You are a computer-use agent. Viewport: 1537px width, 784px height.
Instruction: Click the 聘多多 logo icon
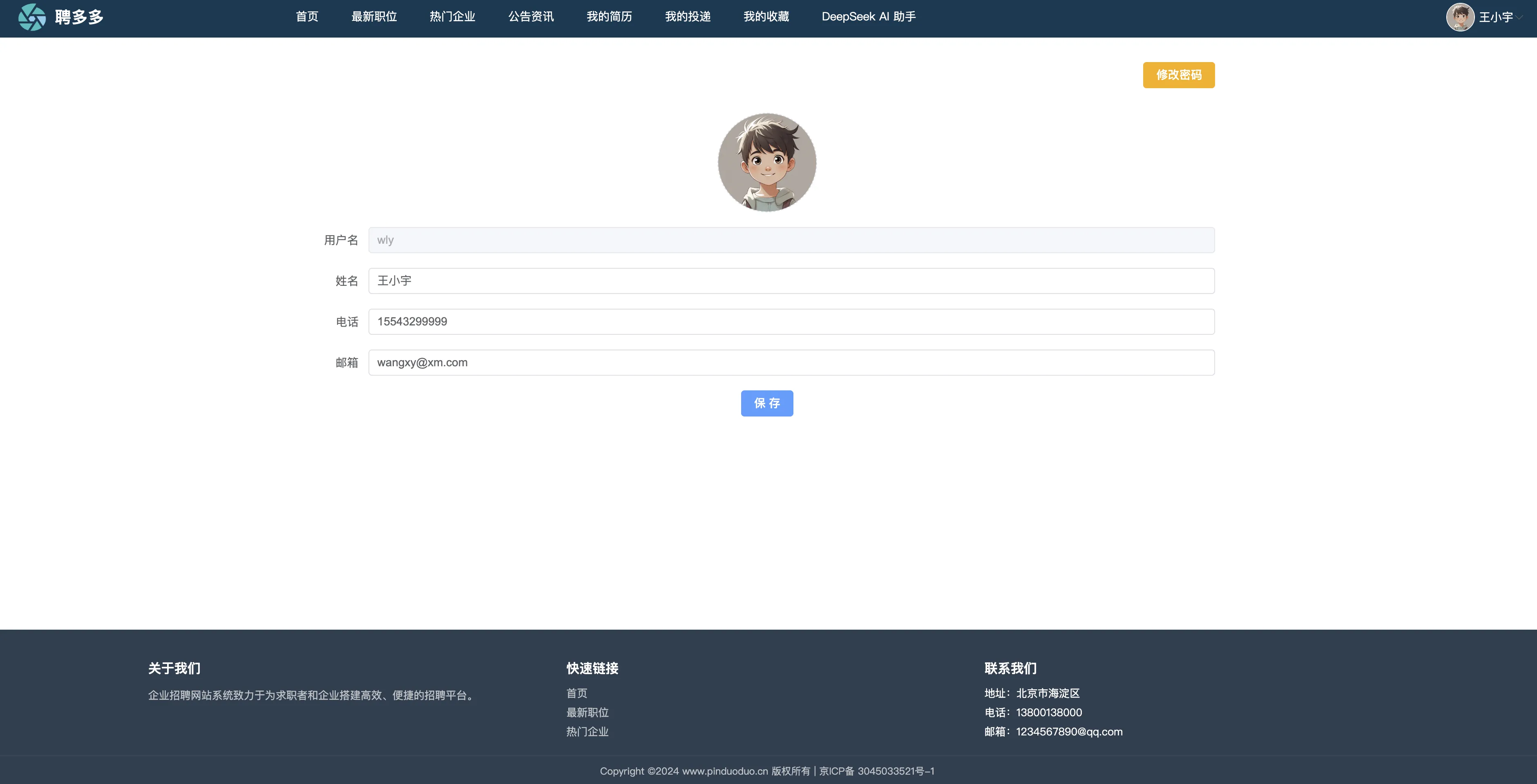click(31, 17)
